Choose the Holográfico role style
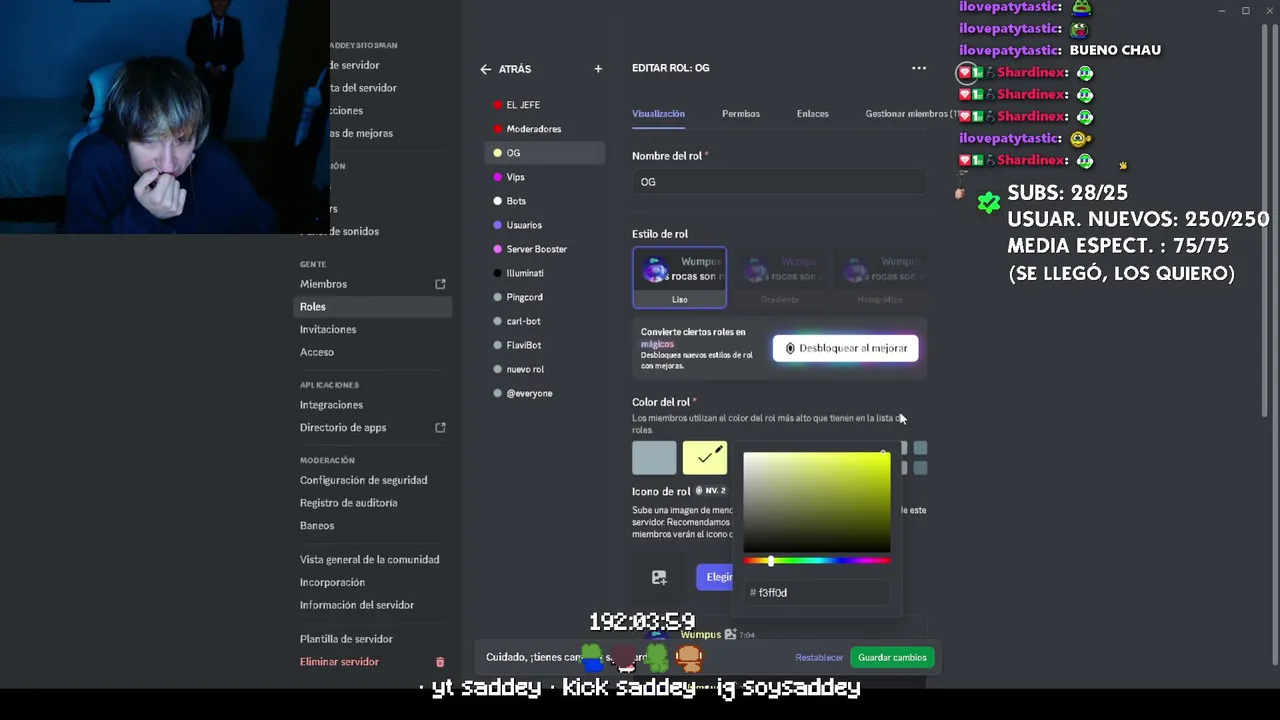The height and width of the screenshot is (720, 1280). point(879,278)
